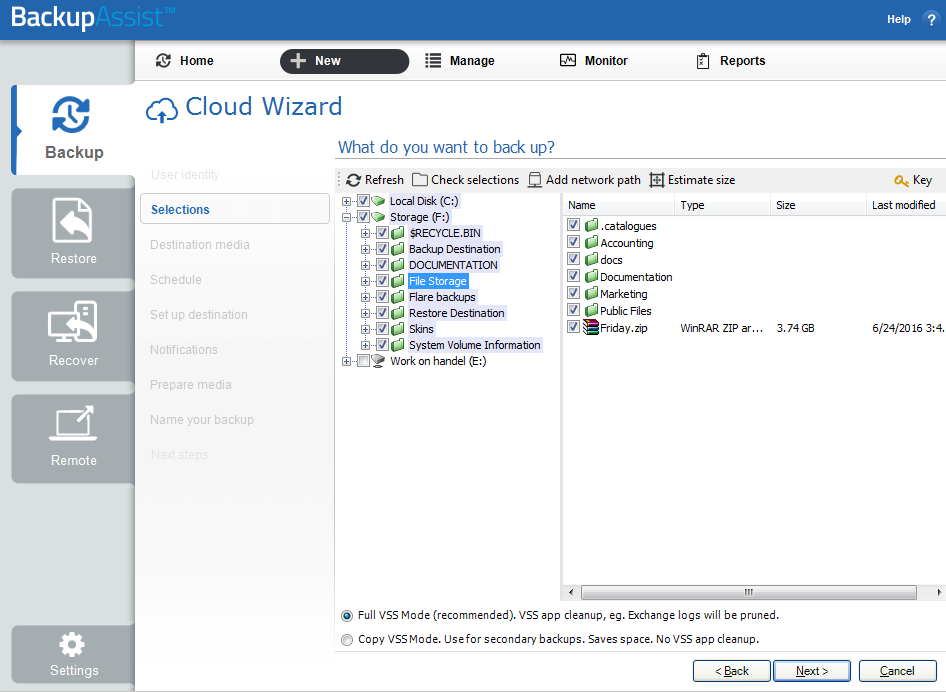Uncheck the Storage (F:) checkbox
The height and width of the screenshot is (692, 946).
click(363, 217)
